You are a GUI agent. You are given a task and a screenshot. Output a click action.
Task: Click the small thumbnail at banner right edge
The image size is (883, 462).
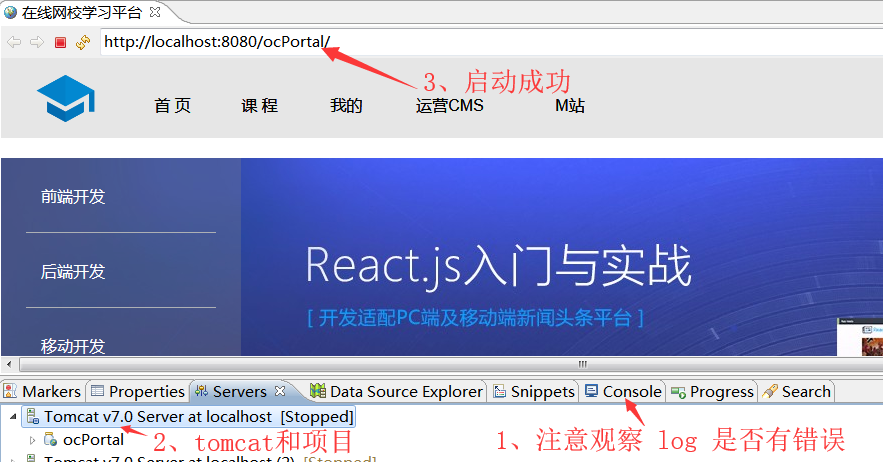coord(860,336)
